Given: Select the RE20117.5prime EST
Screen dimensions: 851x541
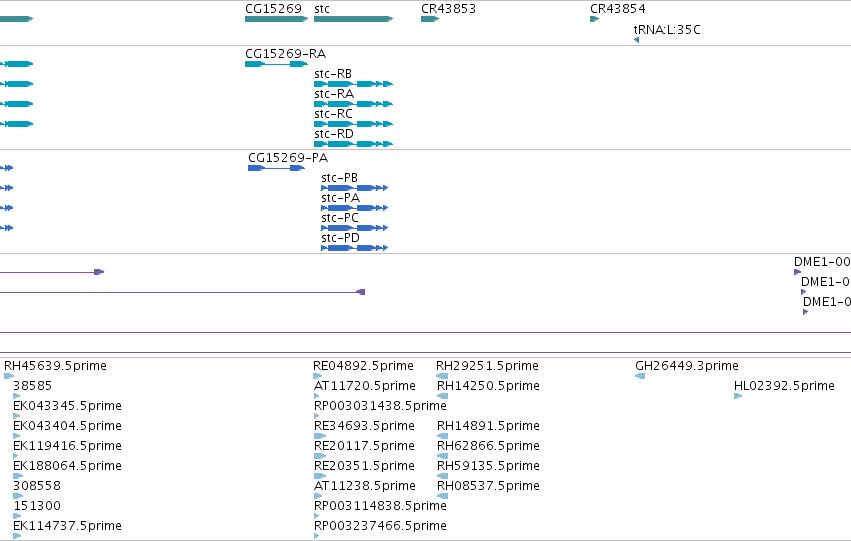Looking at the screenshot, I should (364, 446).
